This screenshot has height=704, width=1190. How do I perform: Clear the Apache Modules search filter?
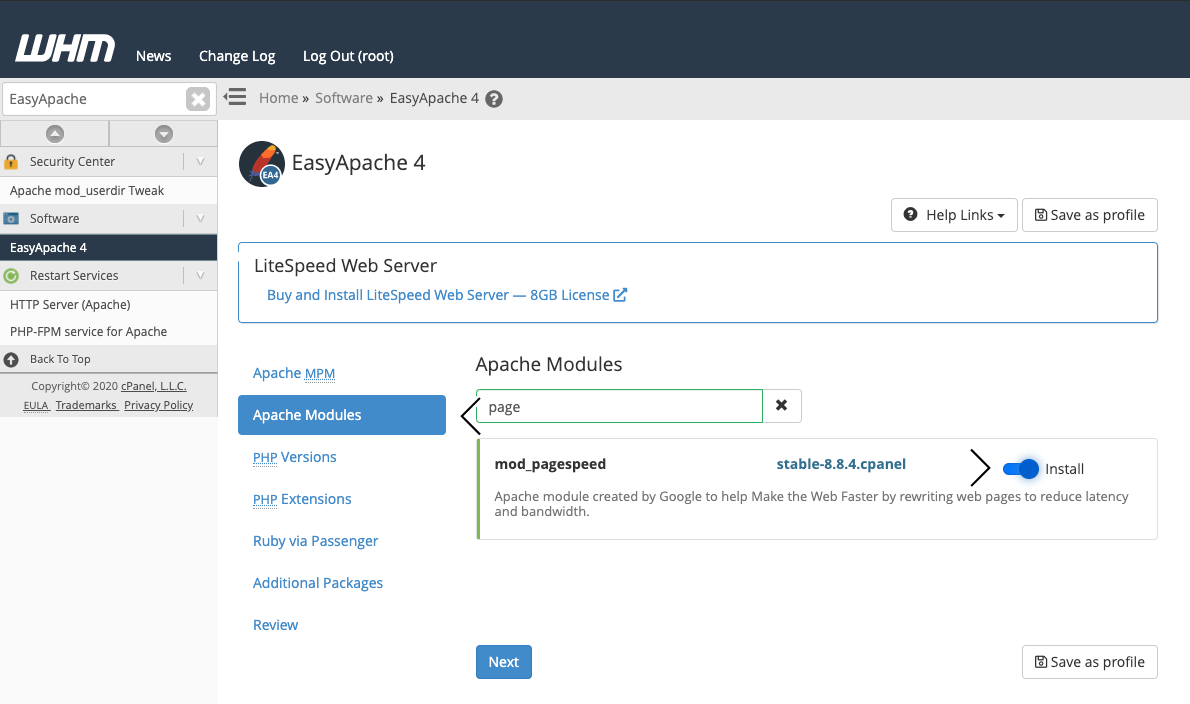click(782, 406)
